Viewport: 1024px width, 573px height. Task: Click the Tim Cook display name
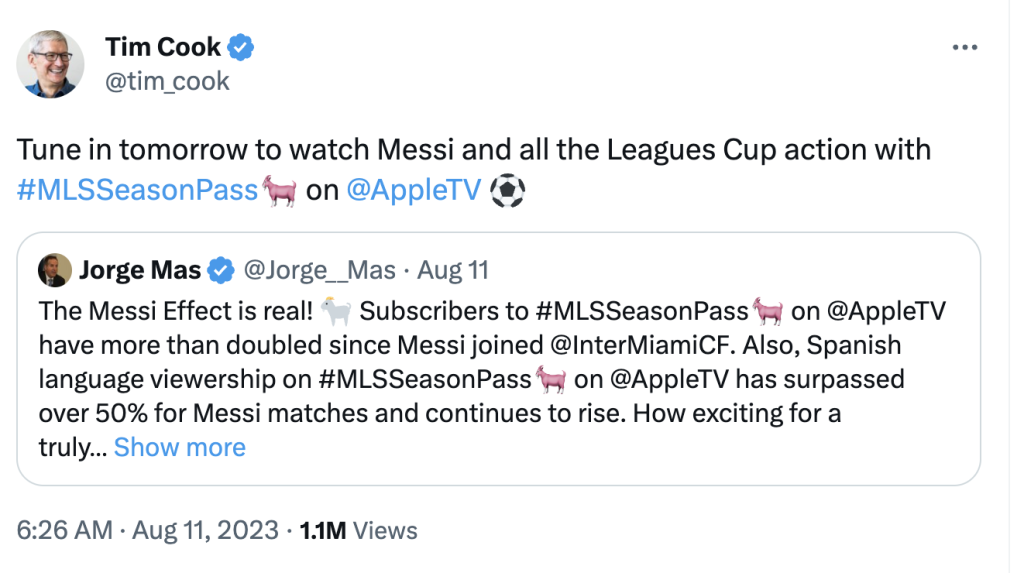[162, 46]
